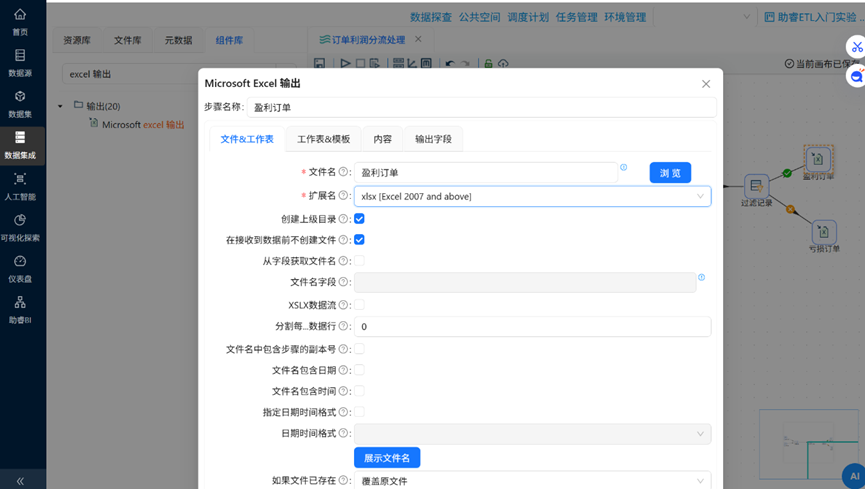Open the 首页 home icon in sidebar
The image size is (865, 489).
[20, 21]
